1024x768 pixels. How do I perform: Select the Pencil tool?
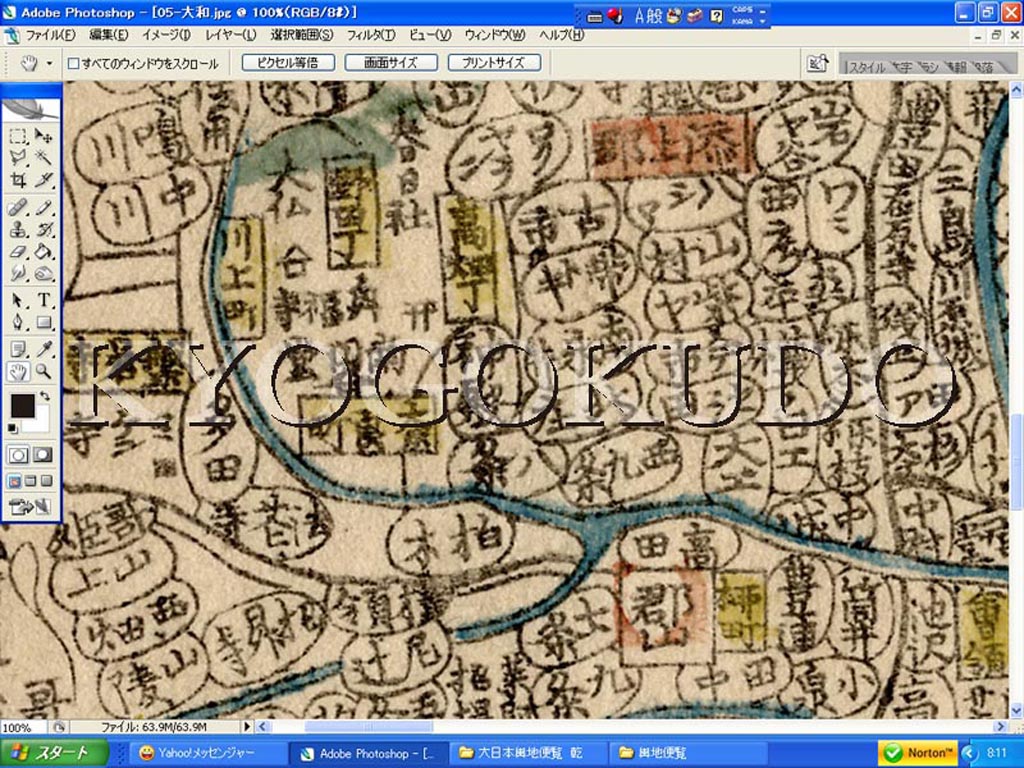click(x=43, y=208)
